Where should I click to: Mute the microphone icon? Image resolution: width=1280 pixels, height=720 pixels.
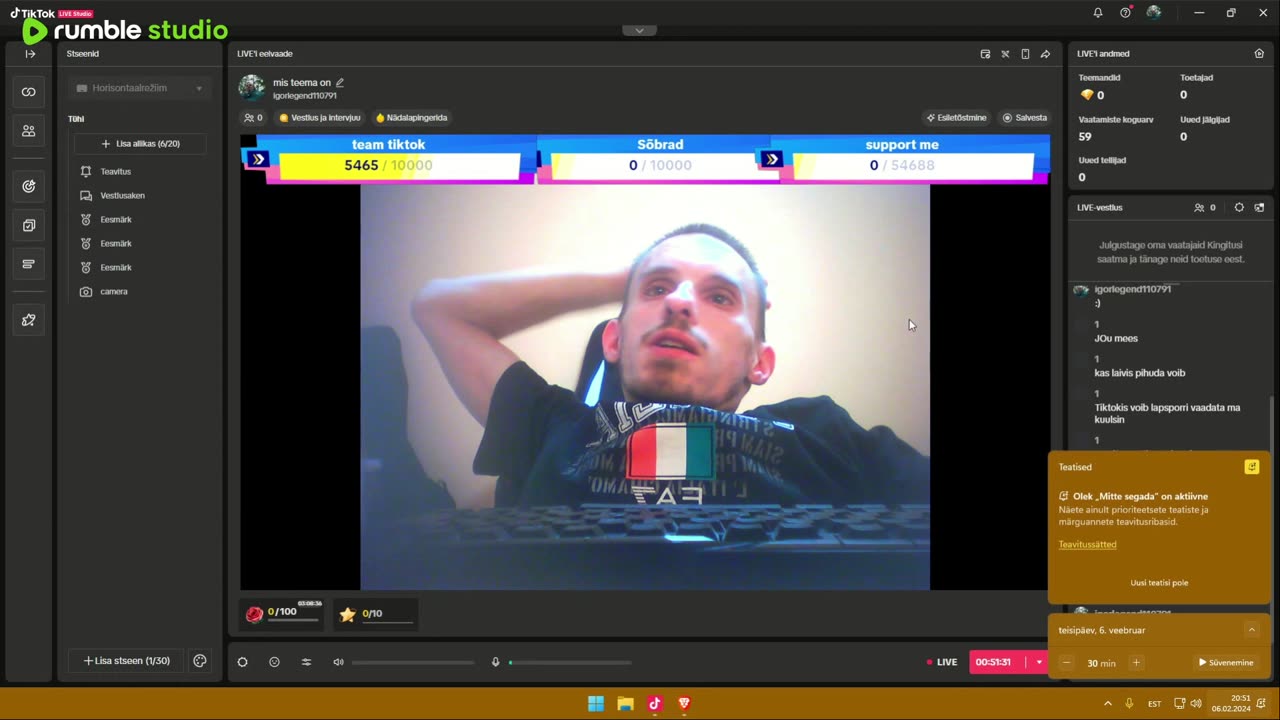(x=495, y=662)
